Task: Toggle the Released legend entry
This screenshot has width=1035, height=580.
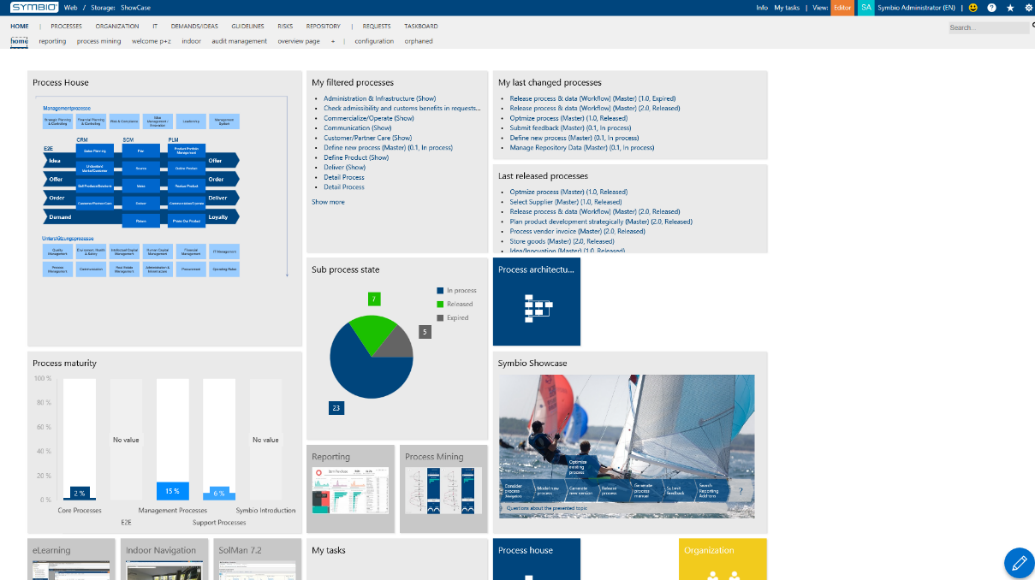Action: point(454,304)
